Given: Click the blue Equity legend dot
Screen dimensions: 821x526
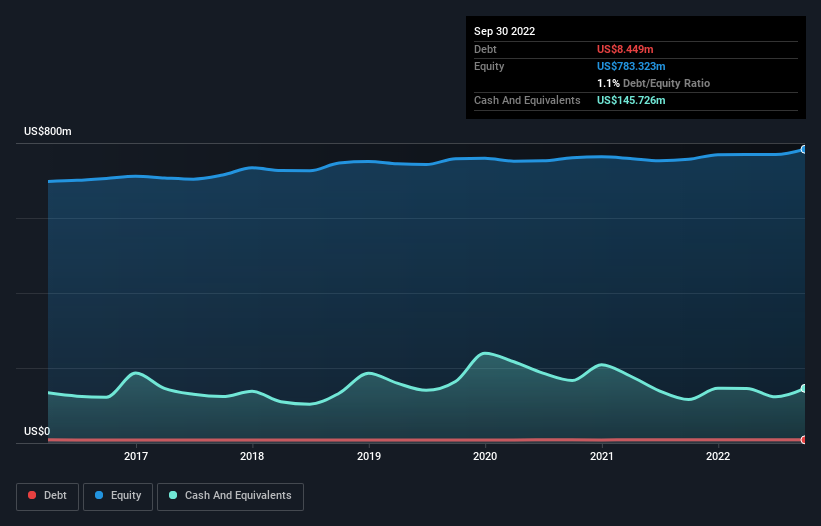Looking at the screenshot, I should point(99,495).
